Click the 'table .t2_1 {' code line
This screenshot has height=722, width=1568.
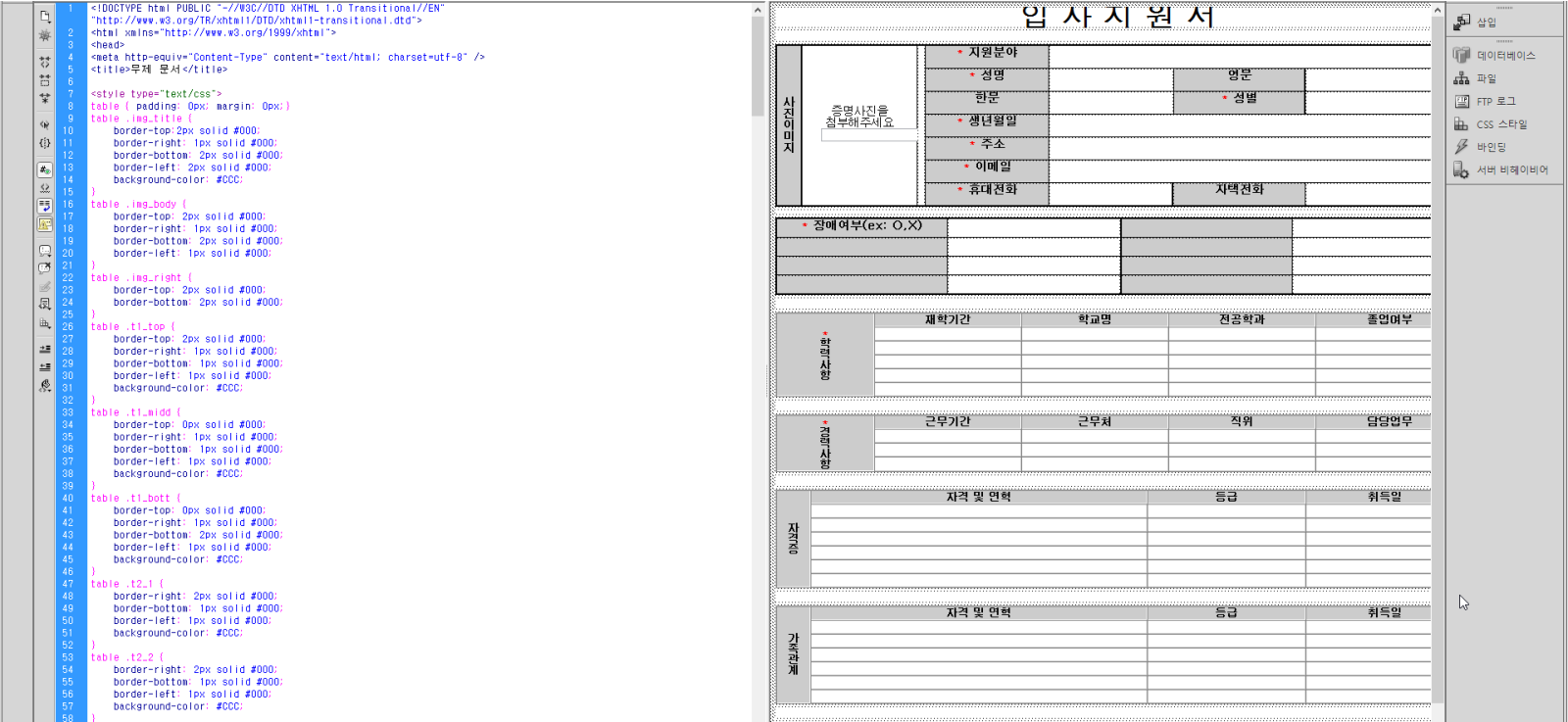(127, 584)
